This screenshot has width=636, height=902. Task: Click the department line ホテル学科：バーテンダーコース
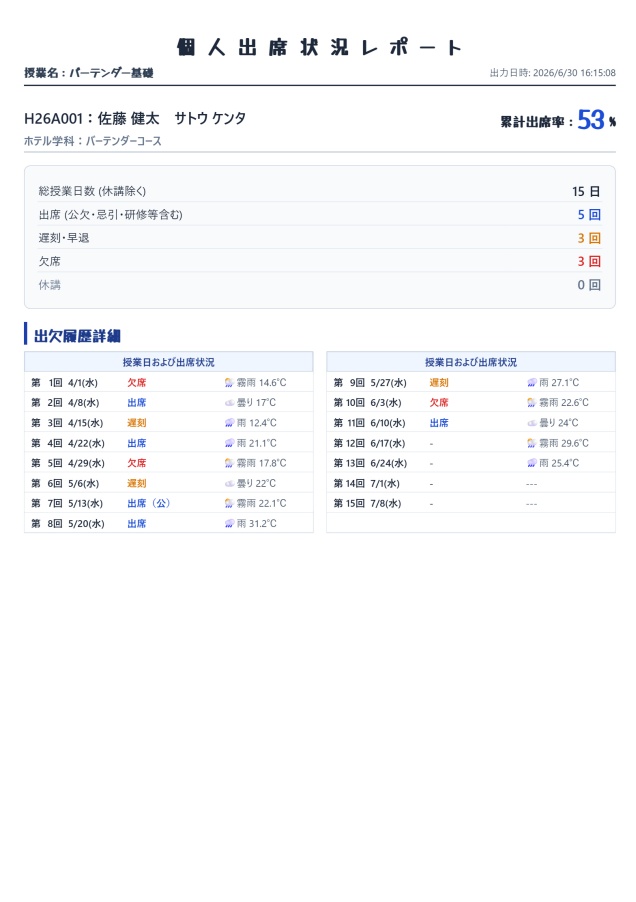point(93,141)
